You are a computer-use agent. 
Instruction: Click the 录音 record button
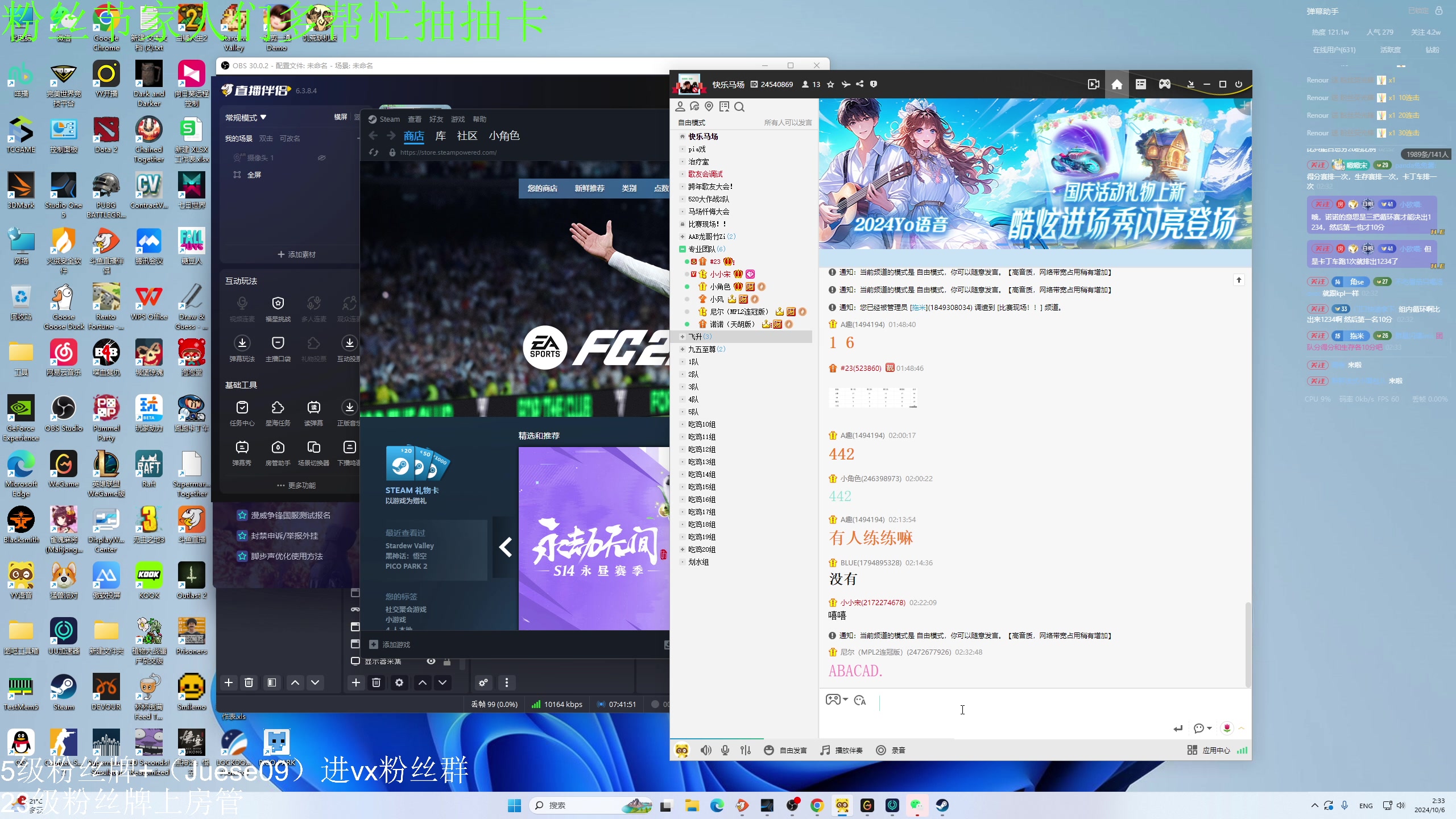[891, 750]
